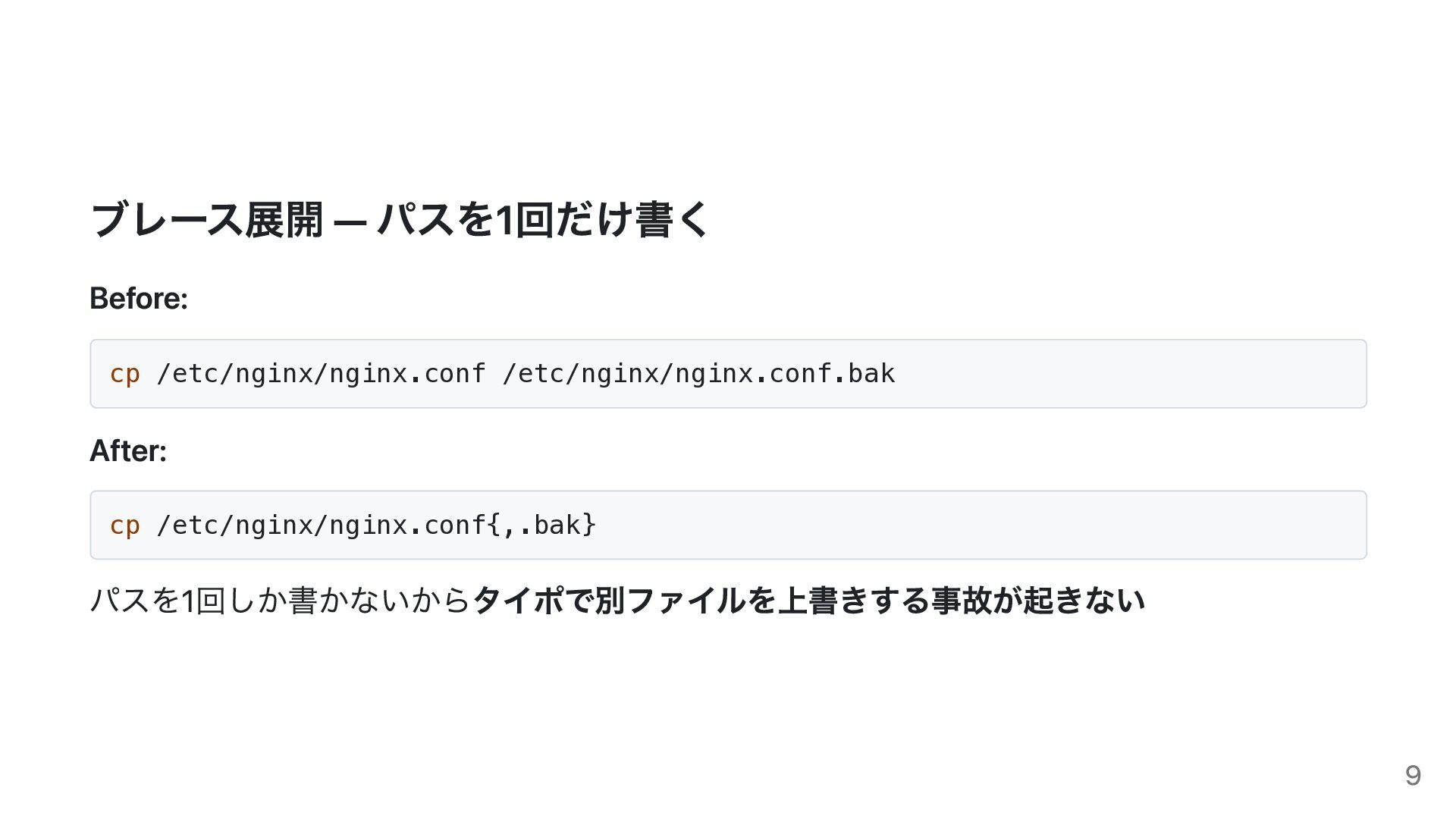
Task: Click the source path /etc/nginx/nginx.conf in Before block
Action: tap(321, 374)
